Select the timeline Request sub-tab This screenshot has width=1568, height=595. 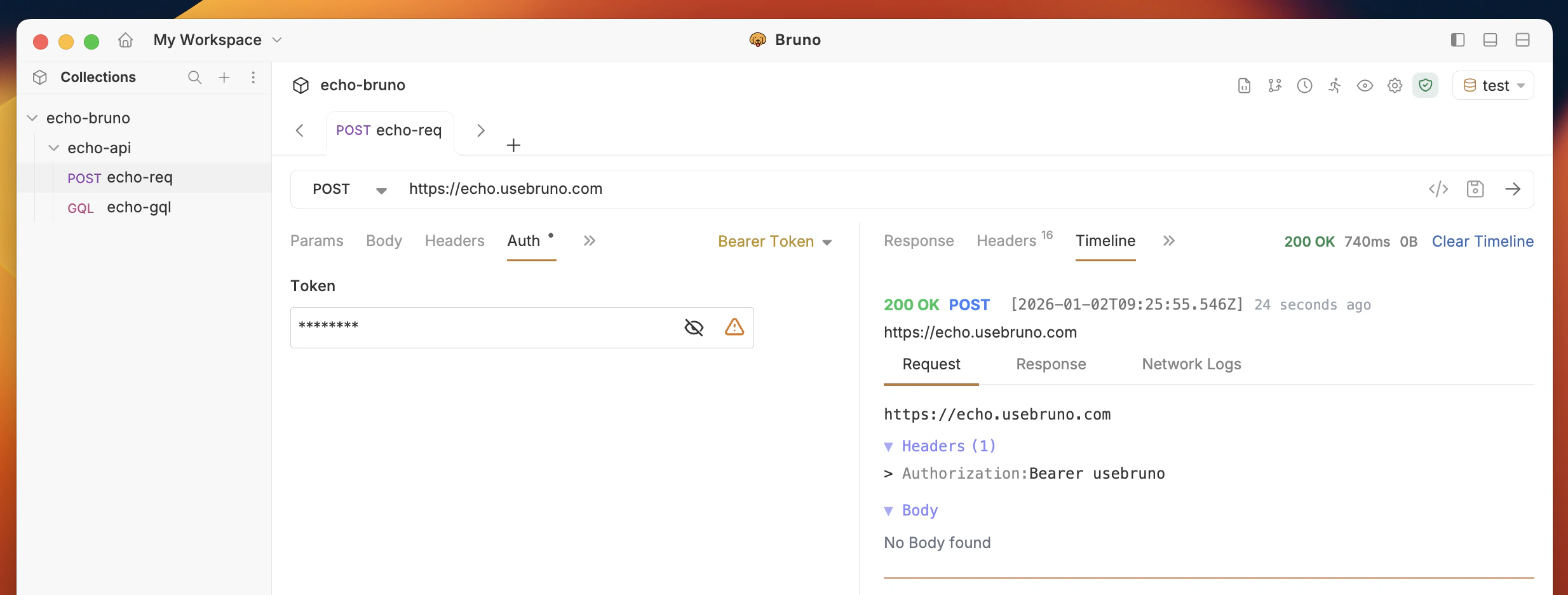[x=931, y=364]
